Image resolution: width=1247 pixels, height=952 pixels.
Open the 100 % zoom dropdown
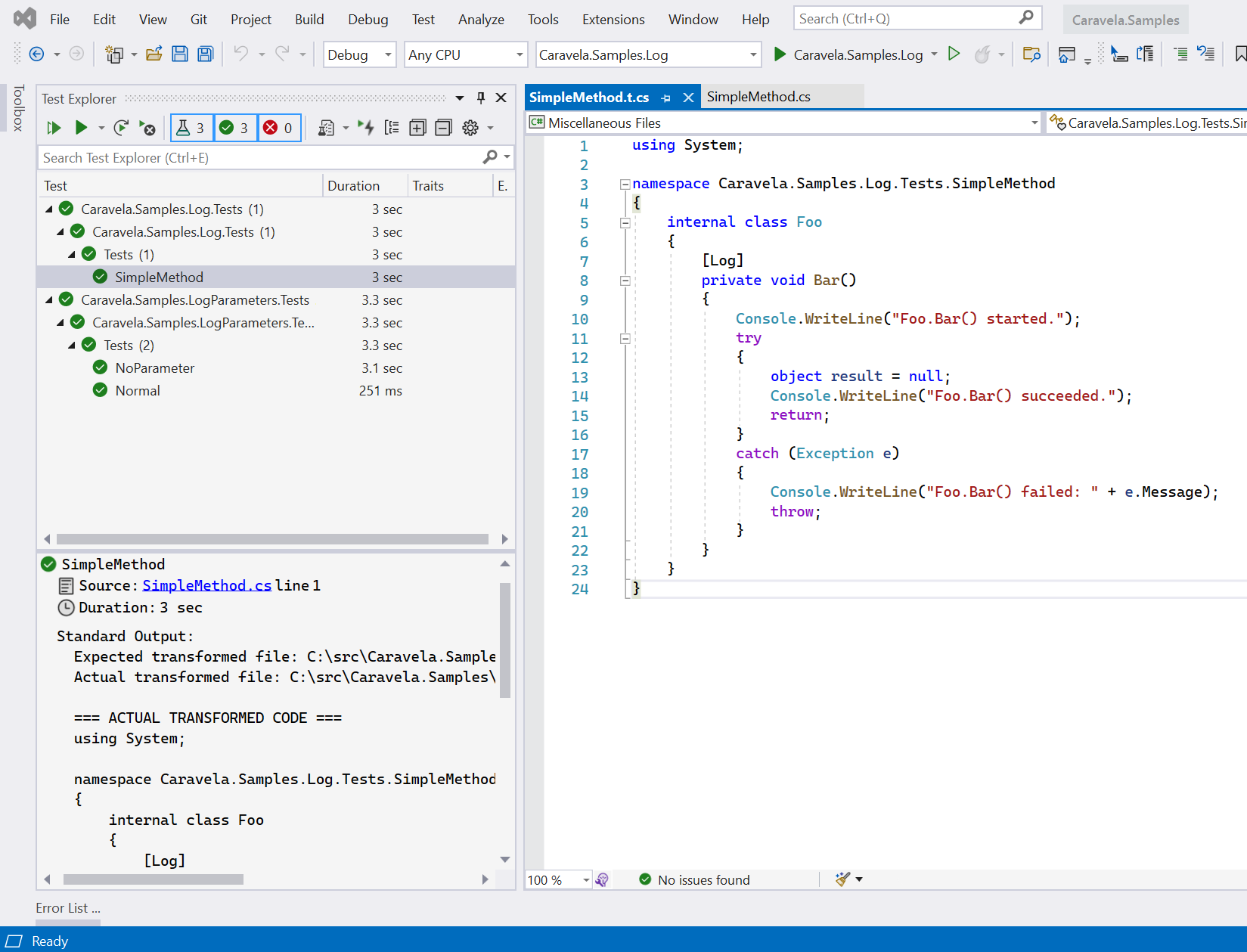click(x=559, y=880)
